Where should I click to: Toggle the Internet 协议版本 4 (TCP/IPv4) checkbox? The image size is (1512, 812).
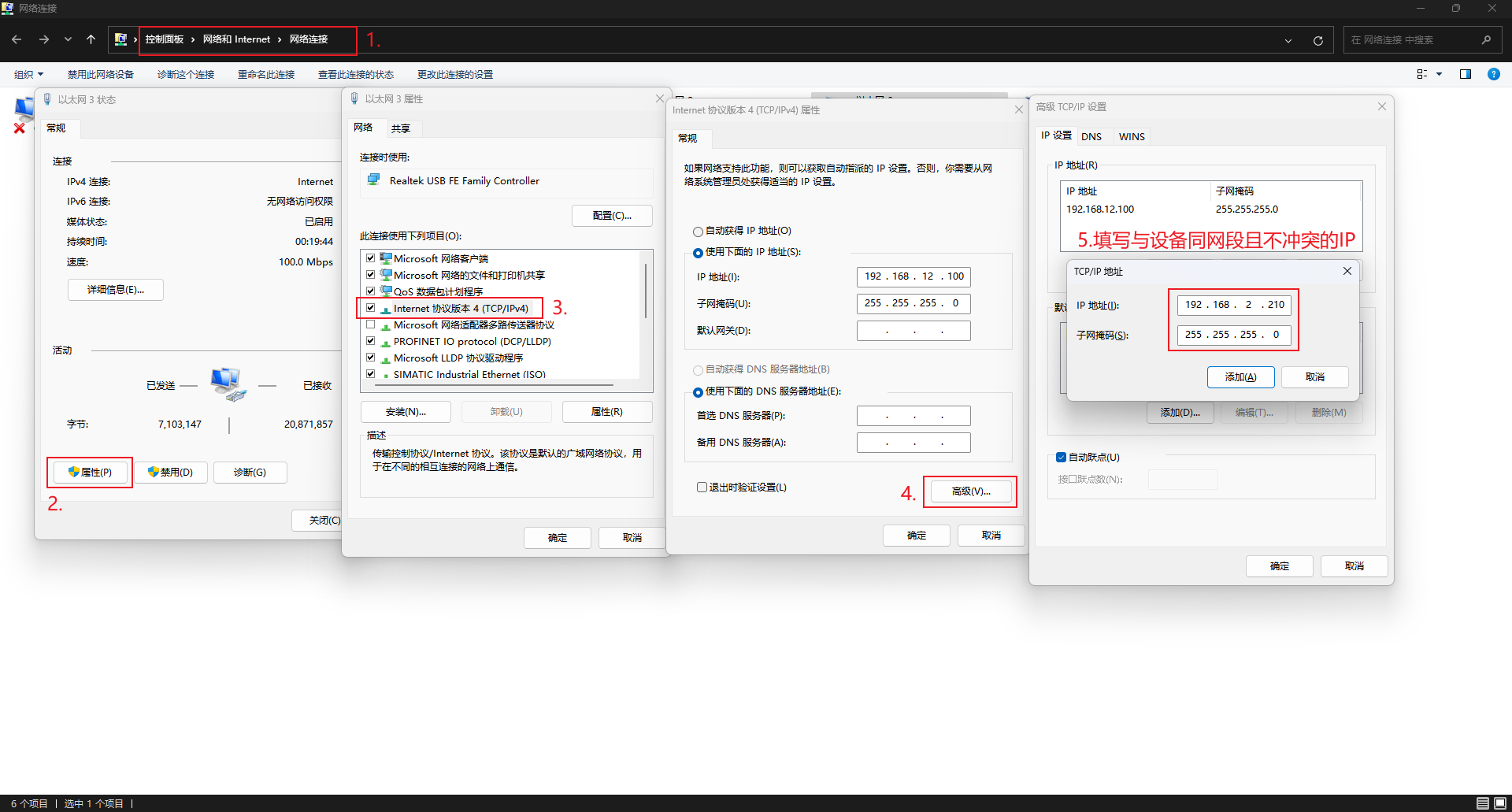point(370,308)
